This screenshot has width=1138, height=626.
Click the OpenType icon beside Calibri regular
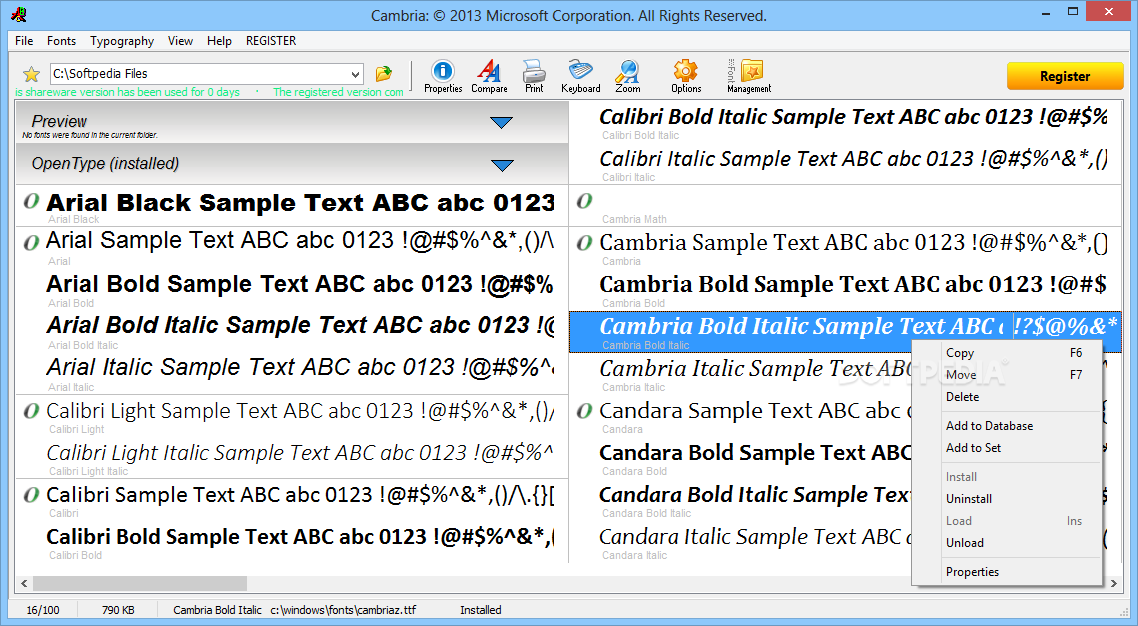(31, 495)
